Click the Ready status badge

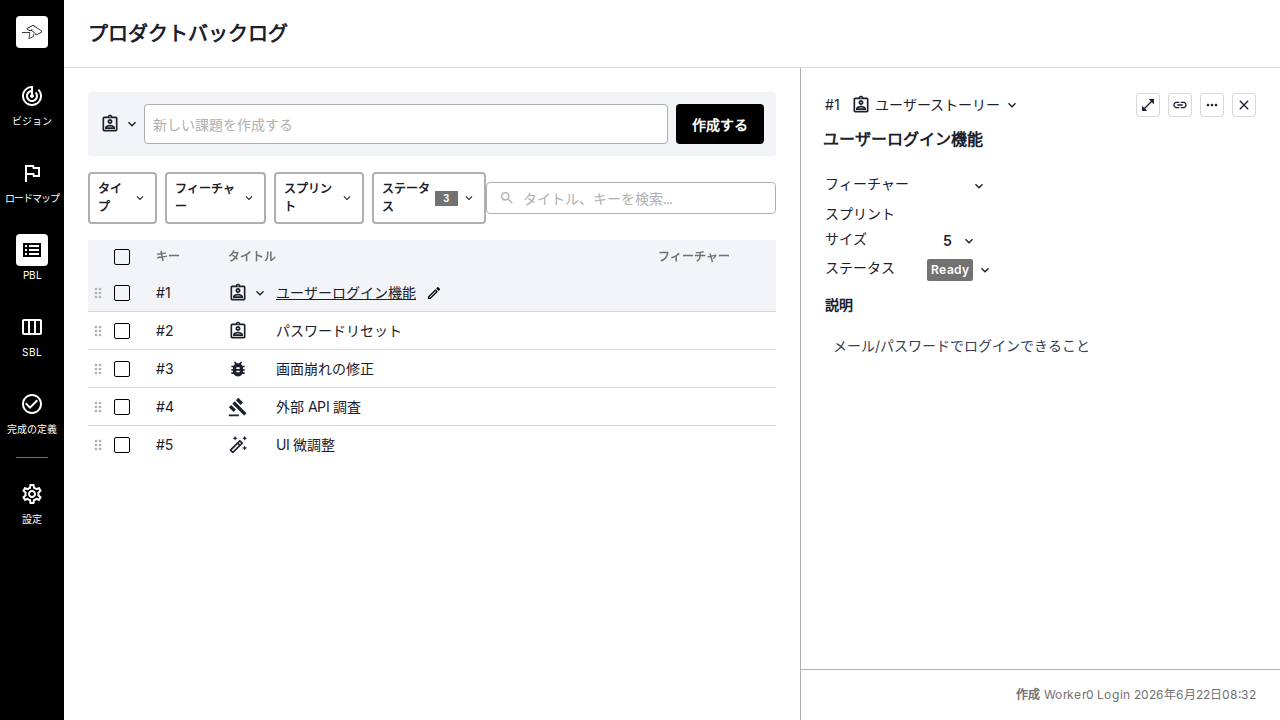[950, 270]
